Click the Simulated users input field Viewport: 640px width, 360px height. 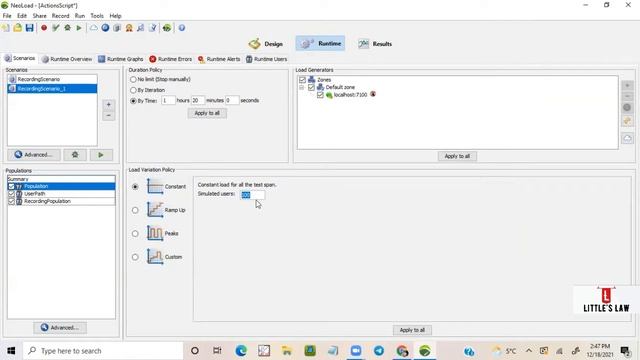coord(252,195)
